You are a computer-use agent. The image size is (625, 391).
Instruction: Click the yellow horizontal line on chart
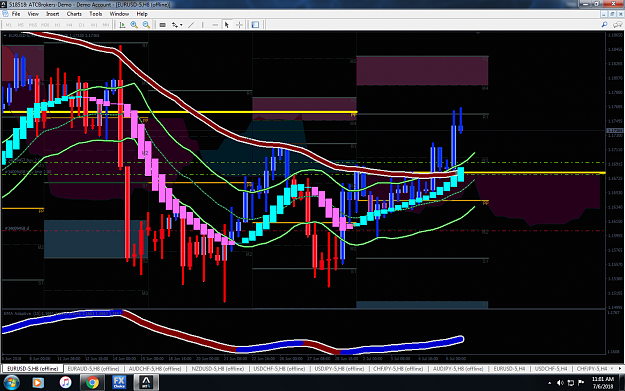click(x=179, y=112)
